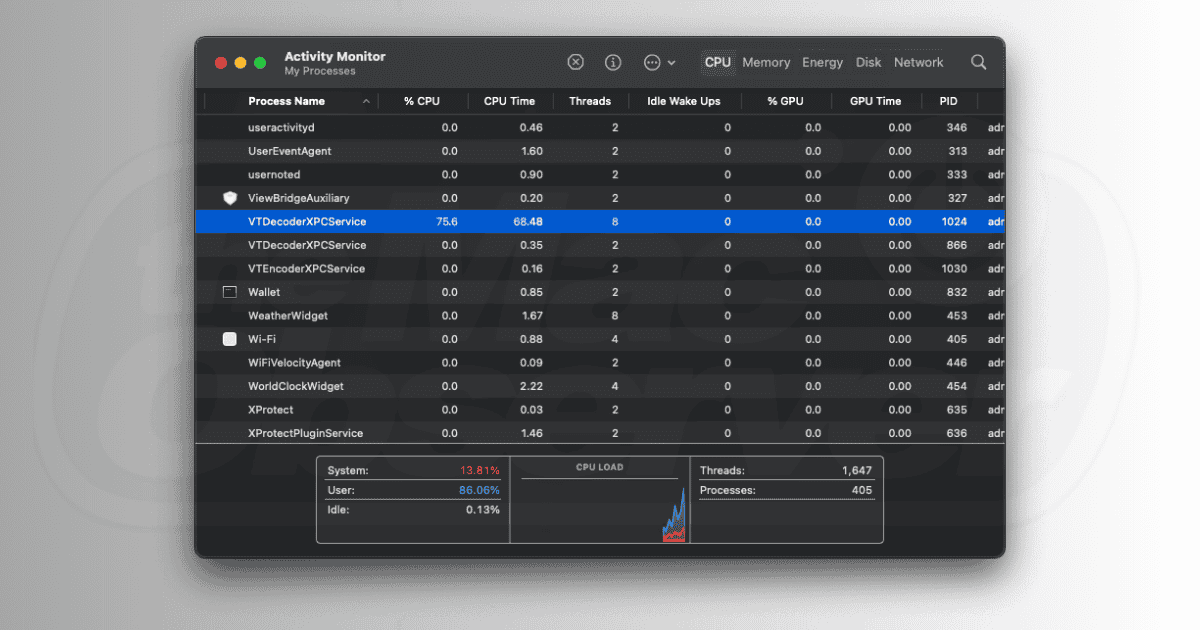Open the Network tab
The image size is (1200, 630).
tap(918, 62)
